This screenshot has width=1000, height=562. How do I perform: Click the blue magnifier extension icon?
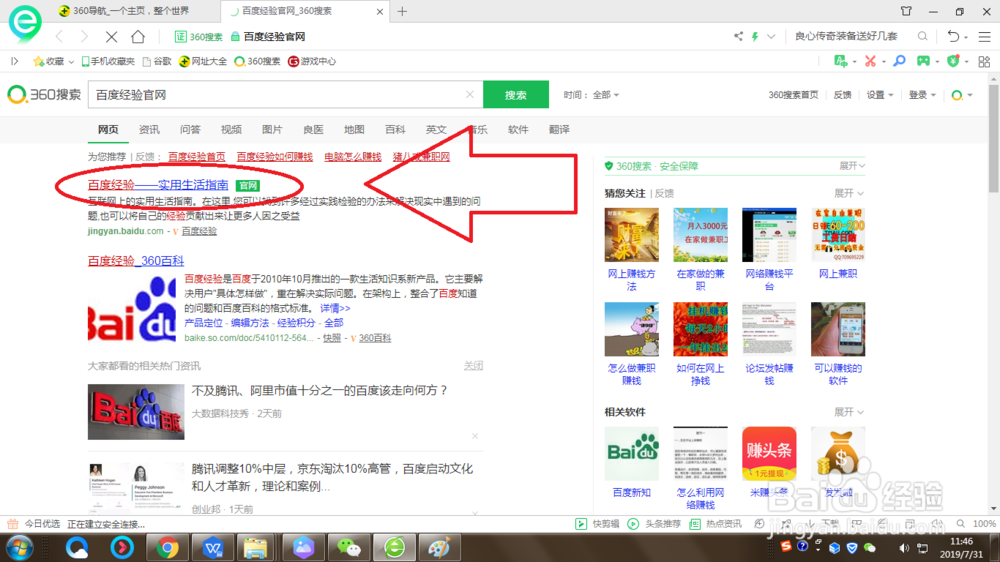tap(899, 61)
